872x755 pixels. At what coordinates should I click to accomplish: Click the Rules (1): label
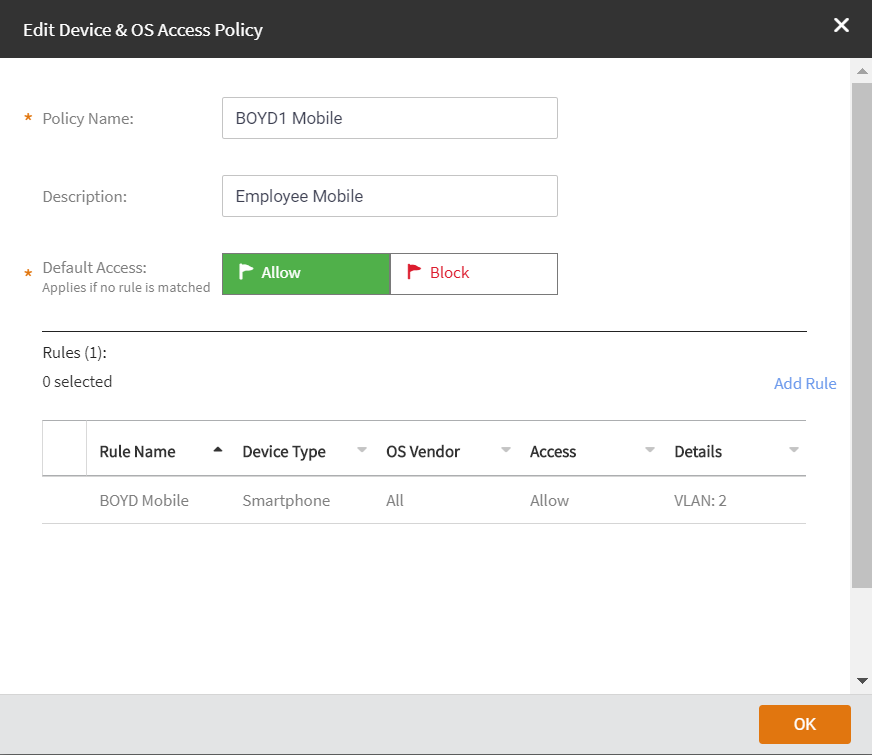pos(75,352)
